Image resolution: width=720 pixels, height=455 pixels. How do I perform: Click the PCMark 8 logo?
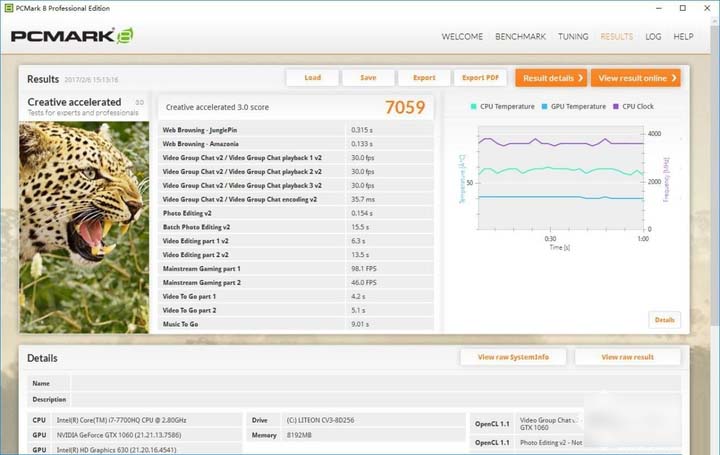click(72, 36)
